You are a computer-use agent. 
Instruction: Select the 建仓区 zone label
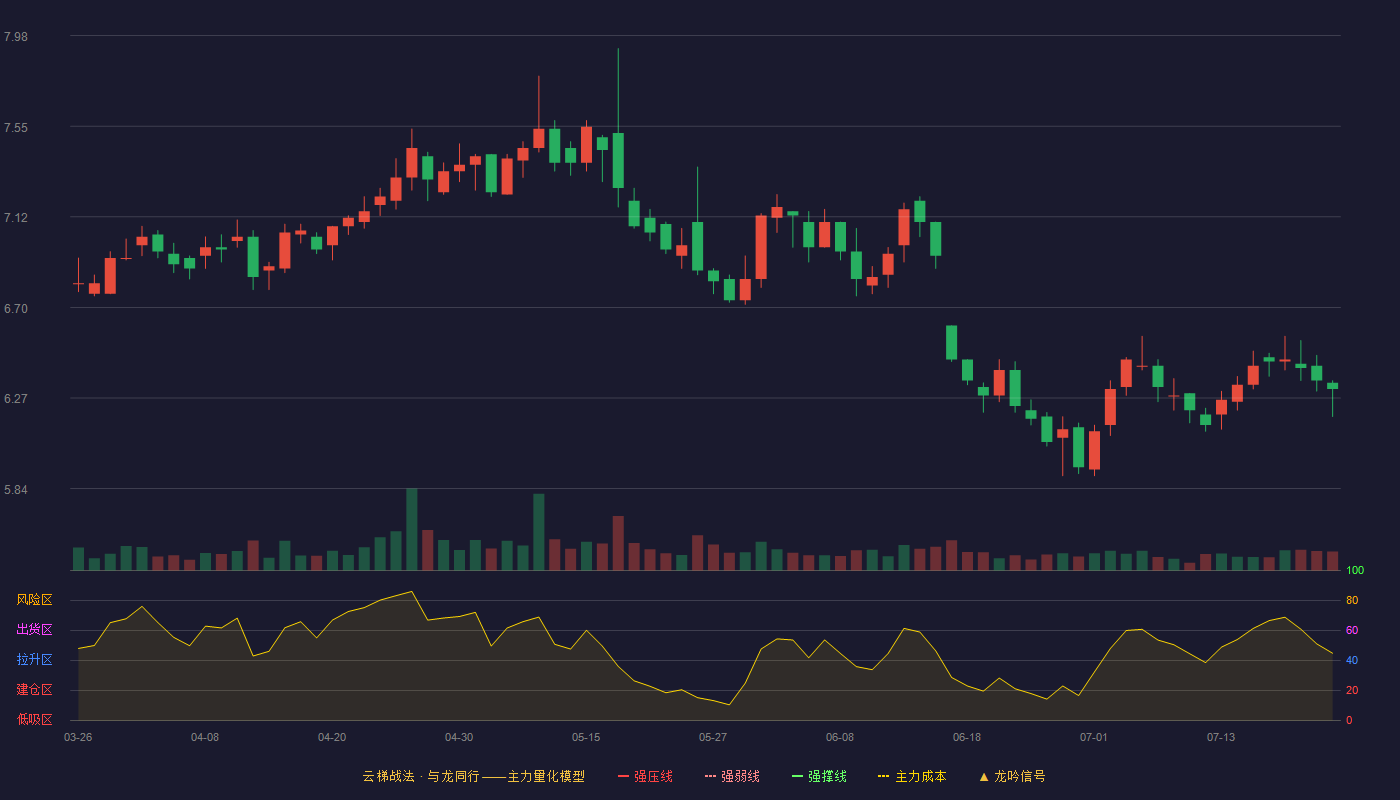[x=34, y=690]
